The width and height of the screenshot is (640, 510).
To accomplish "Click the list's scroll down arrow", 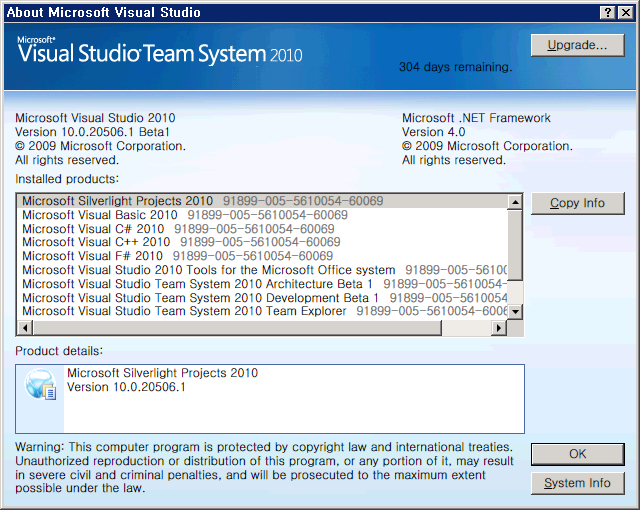I will click(515, 312).
